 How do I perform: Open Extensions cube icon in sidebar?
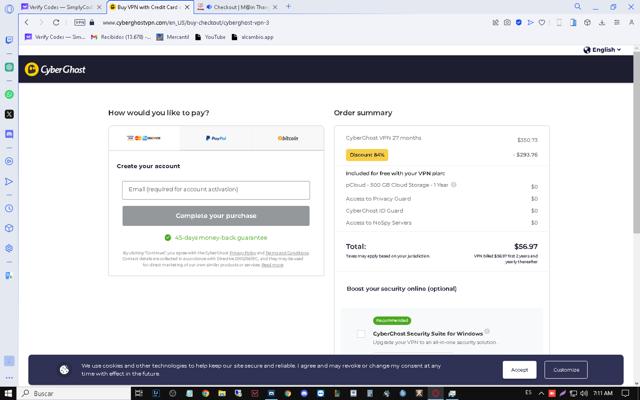tap(9, 228)
